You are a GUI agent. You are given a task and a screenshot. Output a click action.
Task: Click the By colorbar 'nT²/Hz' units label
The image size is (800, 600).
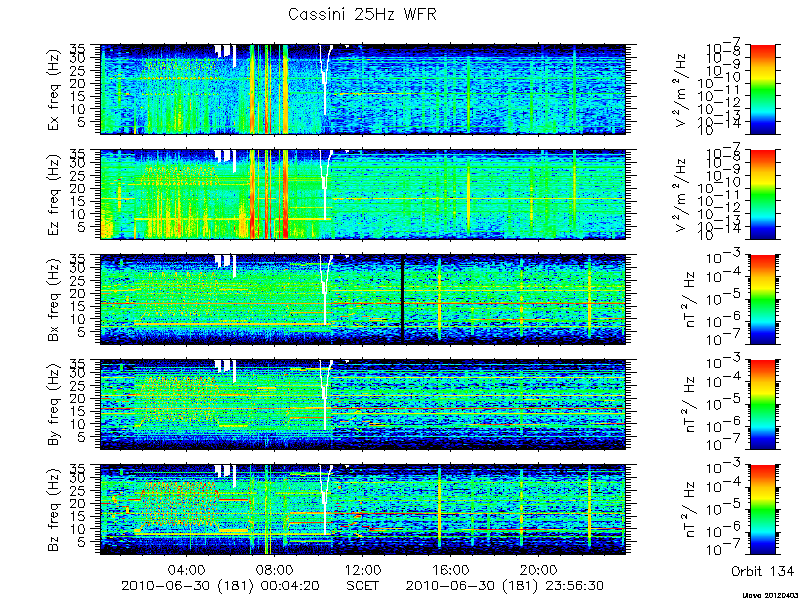690,405
